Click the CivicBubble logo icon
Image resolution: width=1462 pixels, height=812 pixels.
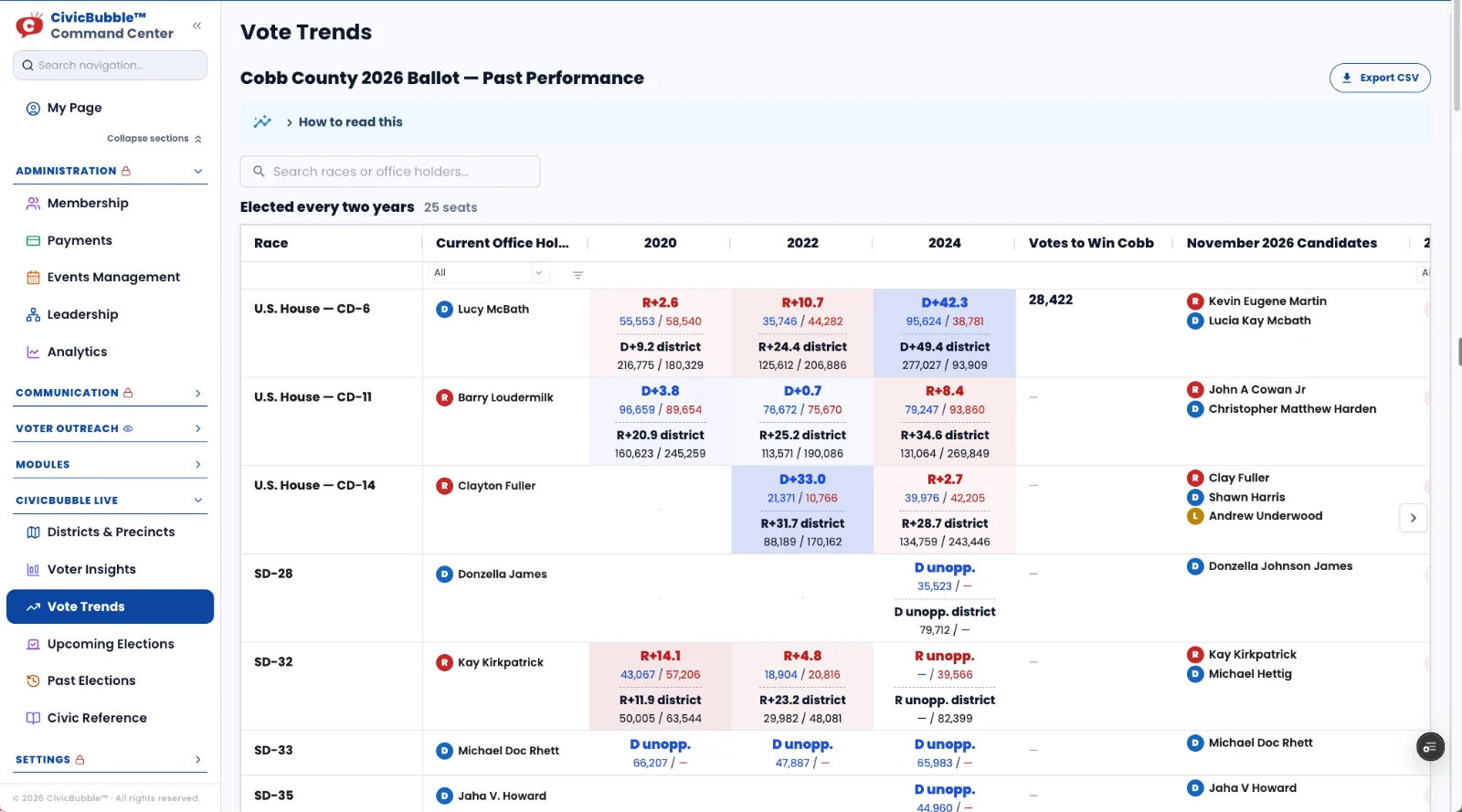[x=29, y=26]
